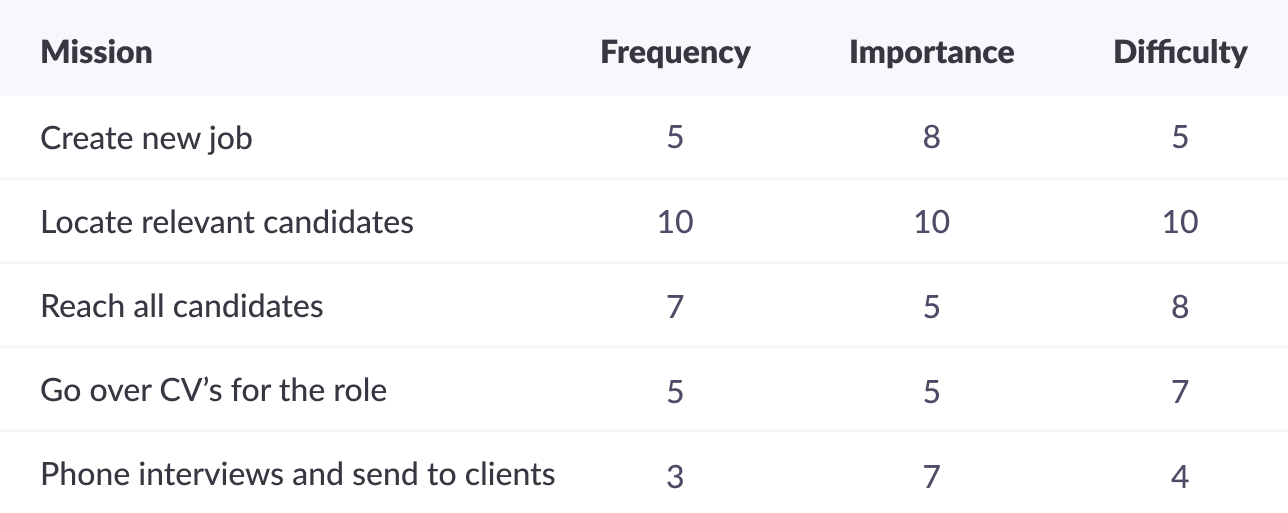Select the Difficulty column header
Viewport: 1288px width, 513px height.
[1180, 52]
